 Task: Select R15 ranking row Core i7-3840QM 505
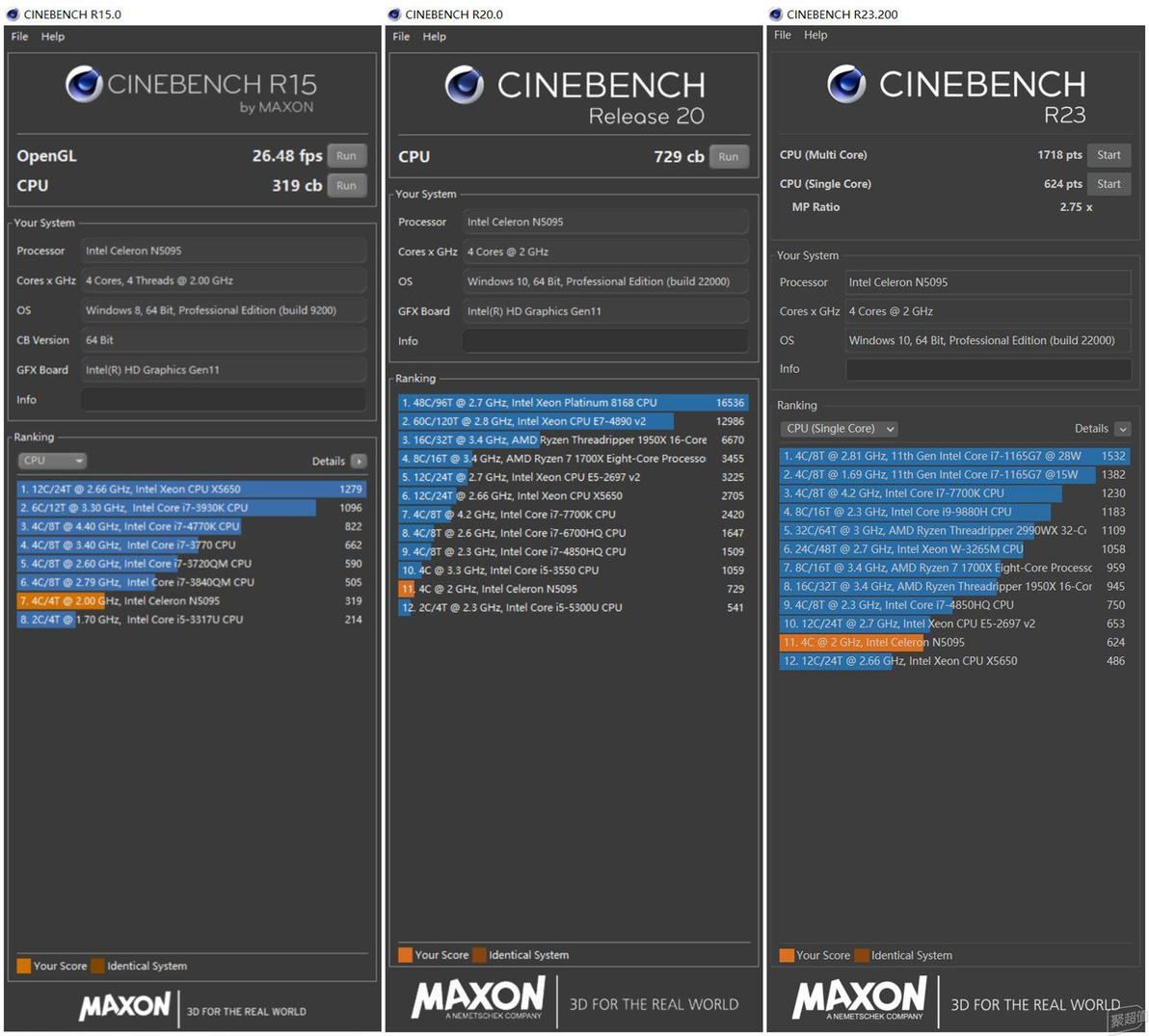tap(191, 582)
